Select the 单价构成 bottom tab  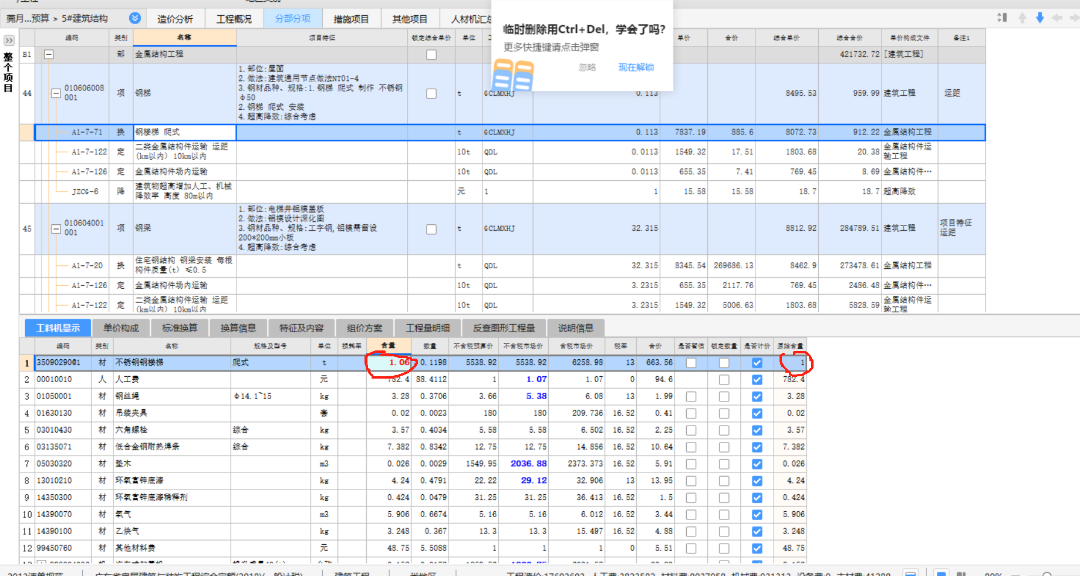pyautogui.click(x=121, y=328)
